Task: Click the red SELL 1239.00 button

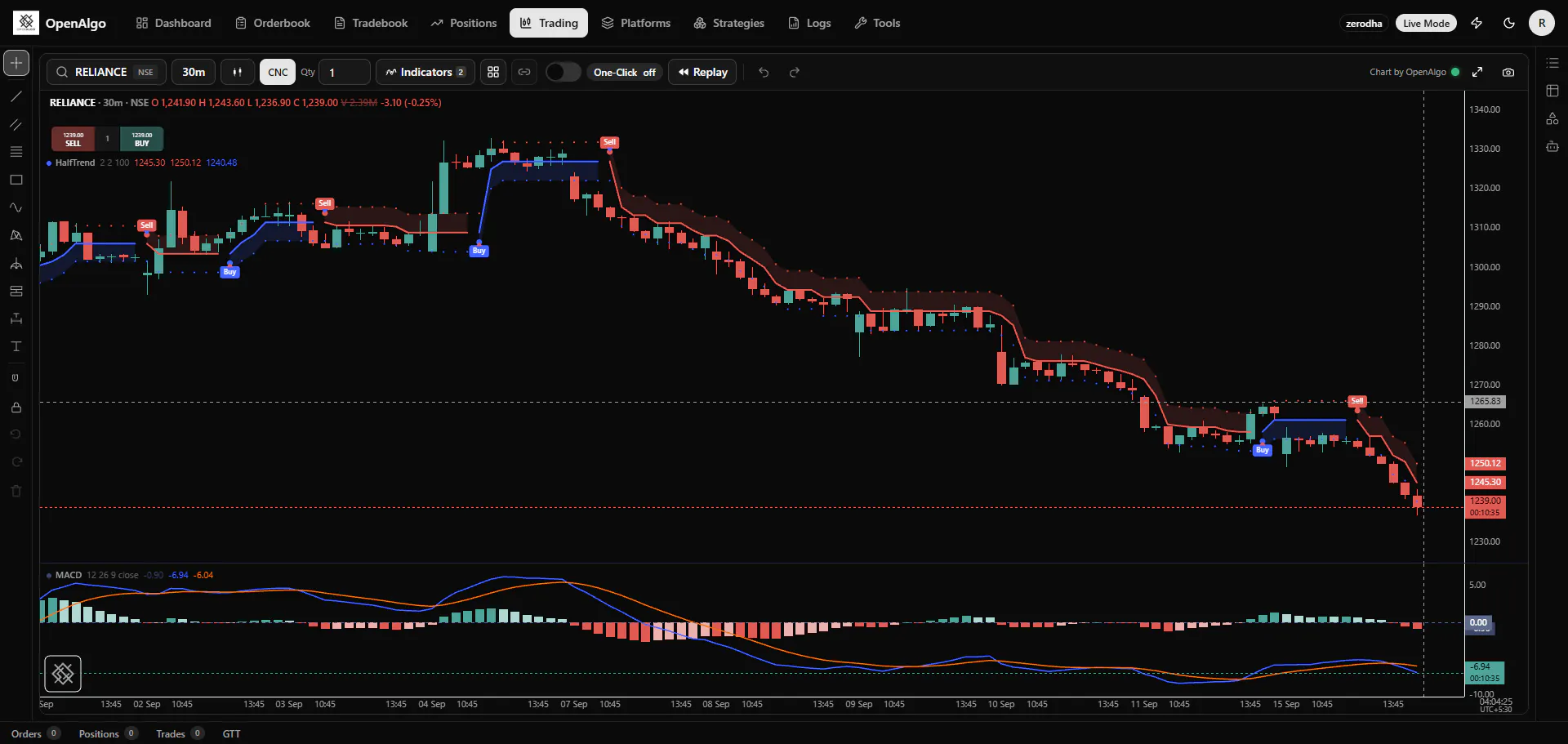Action: (x=73, y=139)
